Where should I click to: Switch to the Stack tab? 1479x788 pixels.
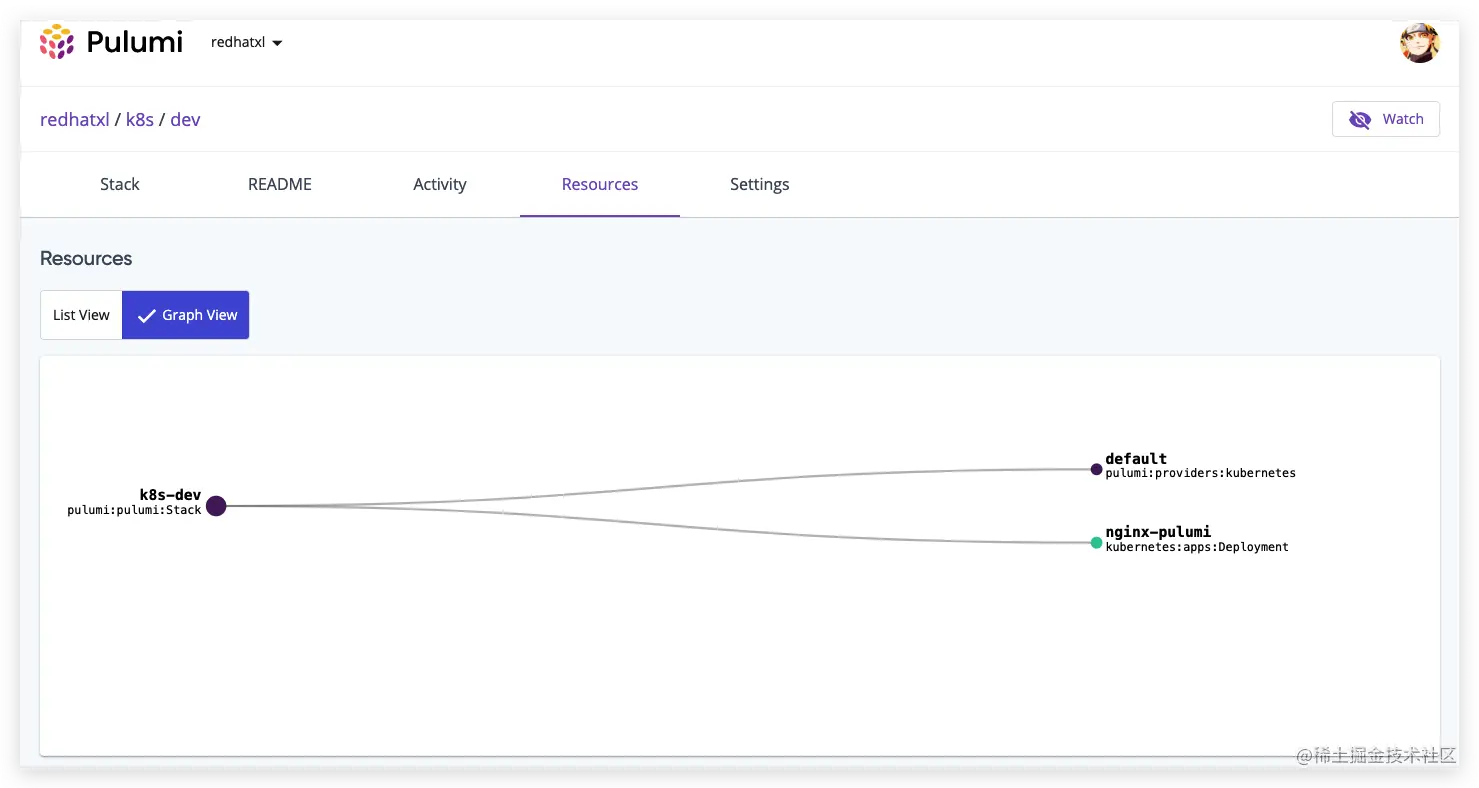click(x=120, y=184)
